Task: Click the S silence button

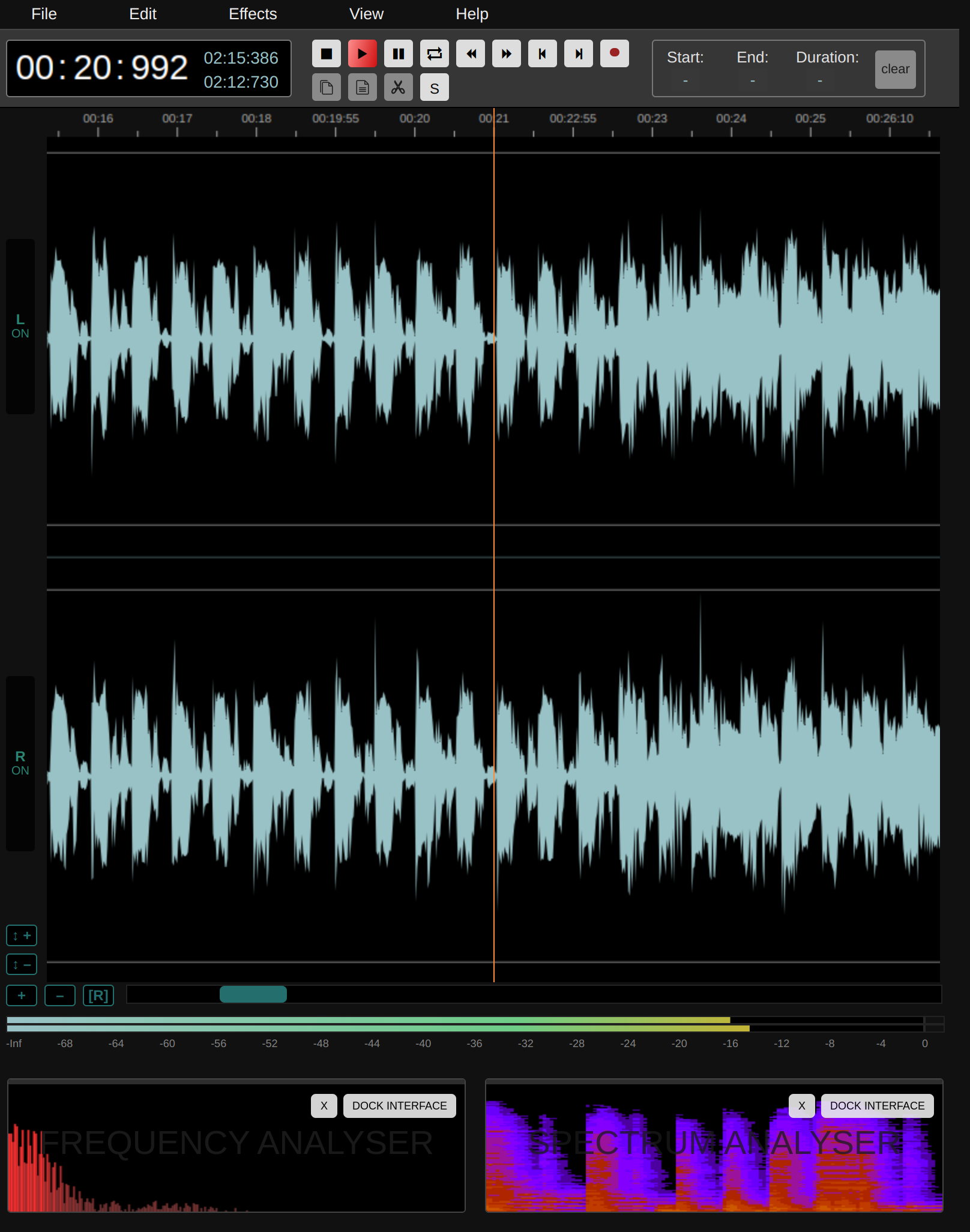Action: (435, 88)
